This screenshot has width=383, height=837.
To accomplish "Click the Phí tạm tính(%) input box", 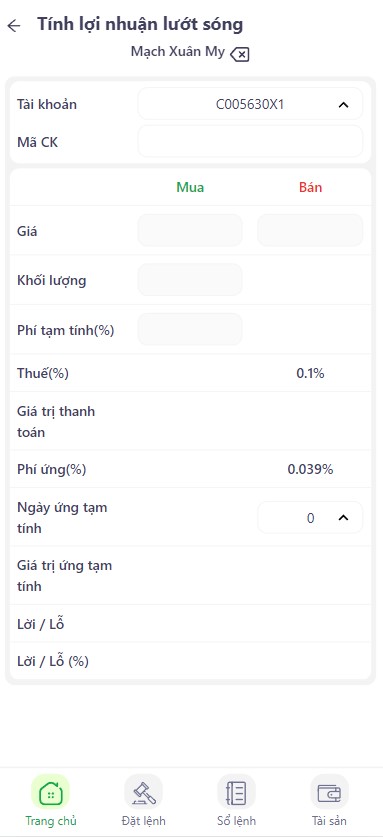I will tap(190, 329).
